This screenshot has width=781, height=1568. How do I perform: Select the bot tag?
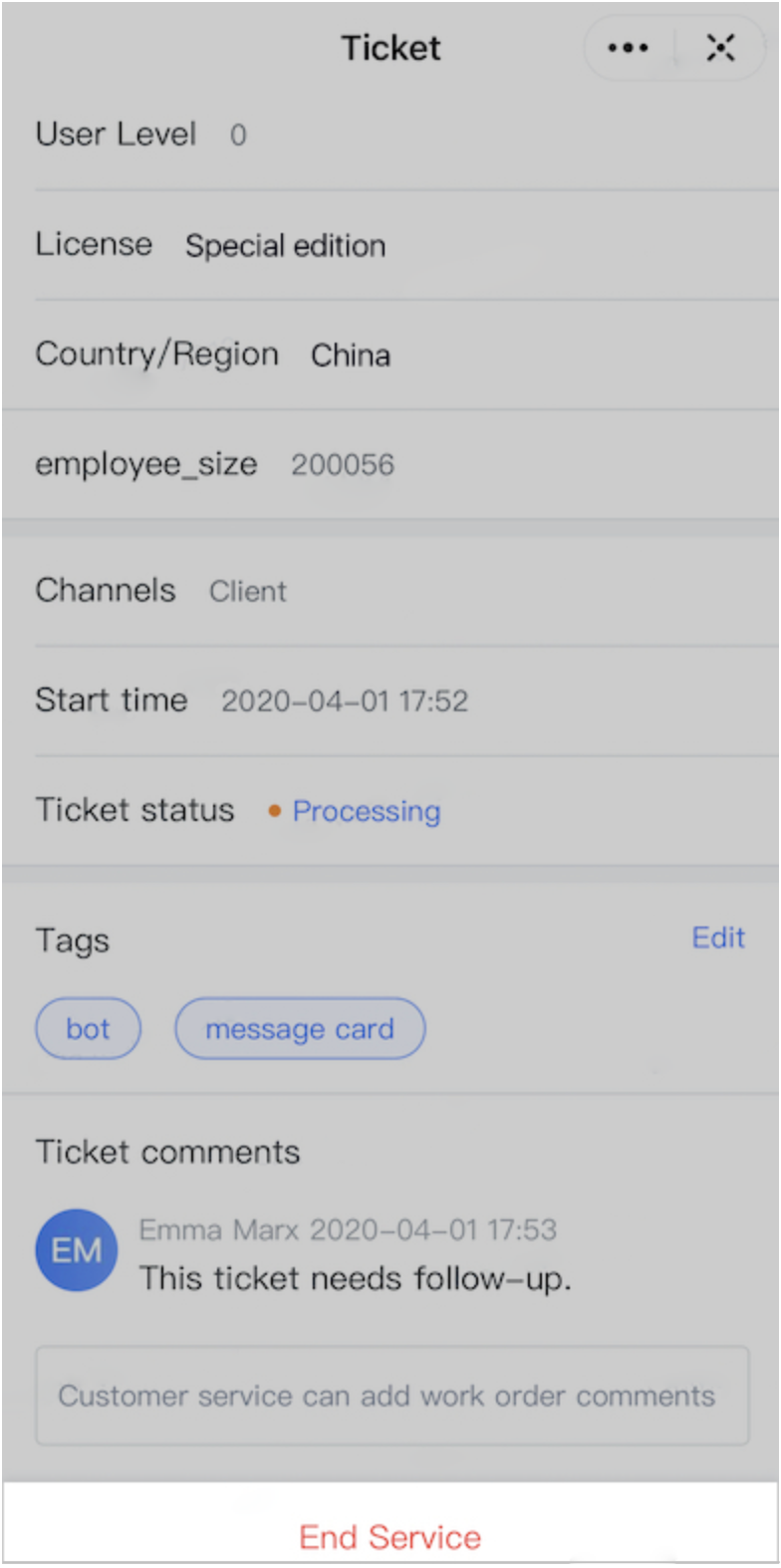pos(88,1028)
